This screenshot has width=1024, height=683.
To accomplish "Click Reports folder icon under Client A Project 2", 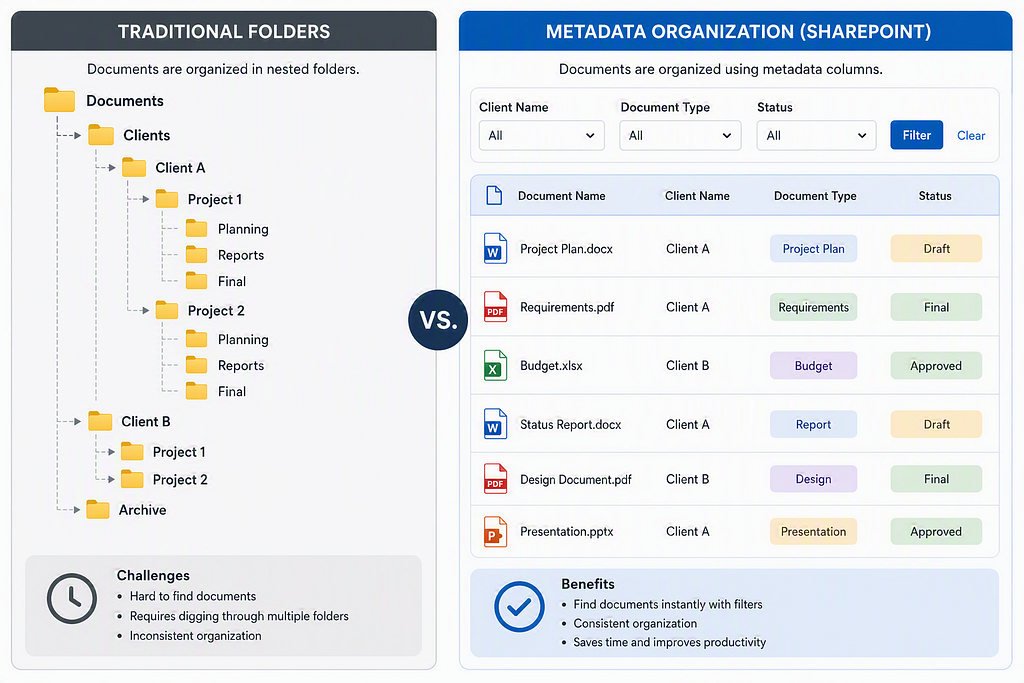I will tap(197, 365).
